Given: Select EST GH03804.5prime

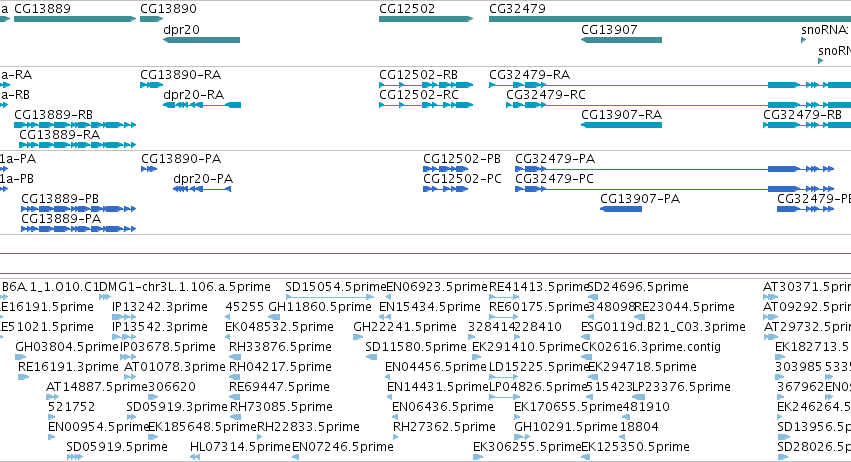Looking at the screenshot, I should (x=66, y=347).
